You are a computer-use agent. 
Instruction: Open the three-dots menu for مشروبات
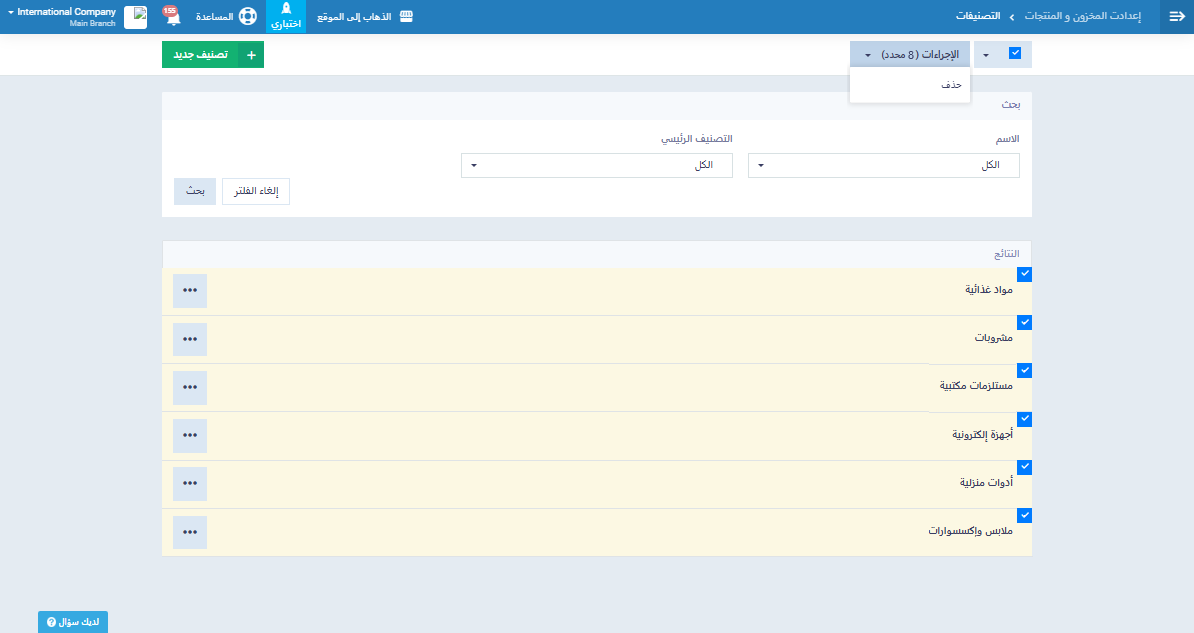[x=190, y=339]
